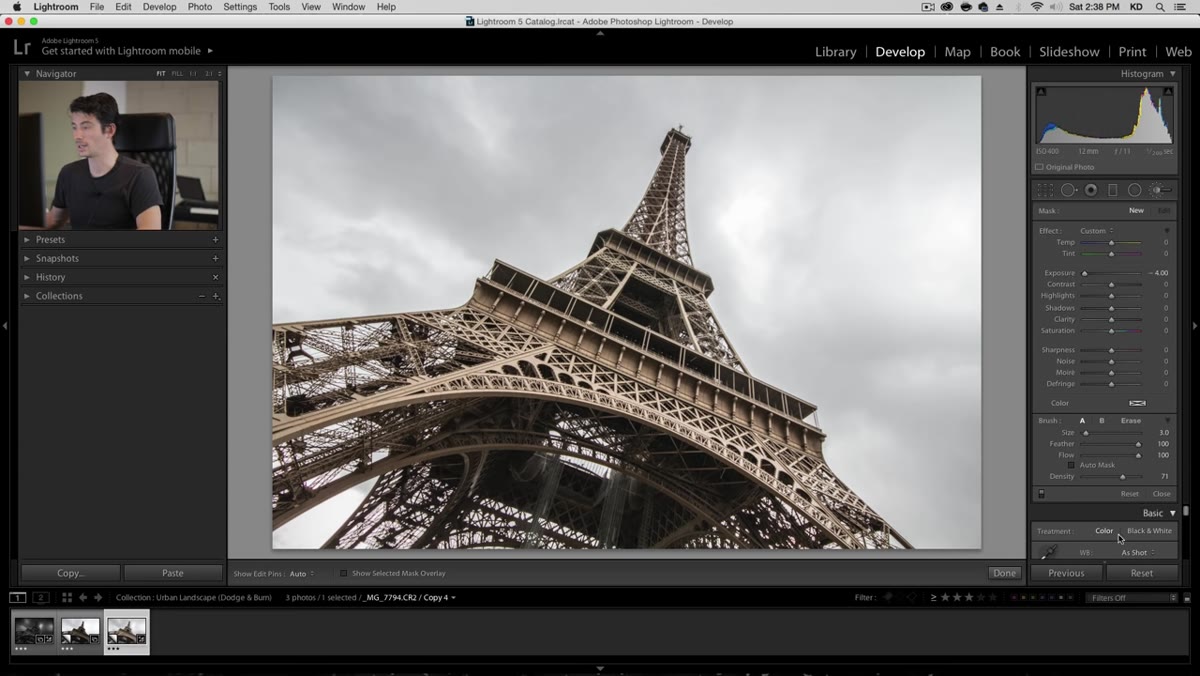
Task: Go forward with the filmstrip right arrow
Action: click(98, 597)
